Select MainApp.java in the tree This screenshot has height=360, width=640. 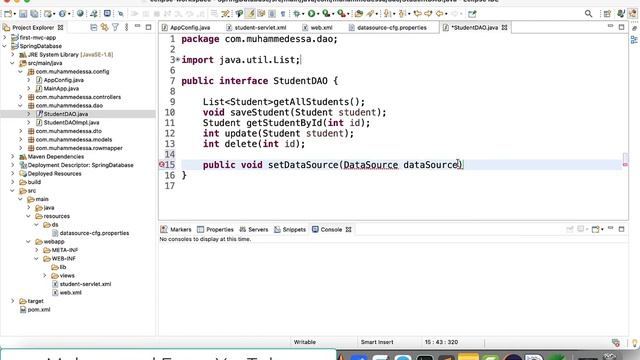tap(61, 89)
